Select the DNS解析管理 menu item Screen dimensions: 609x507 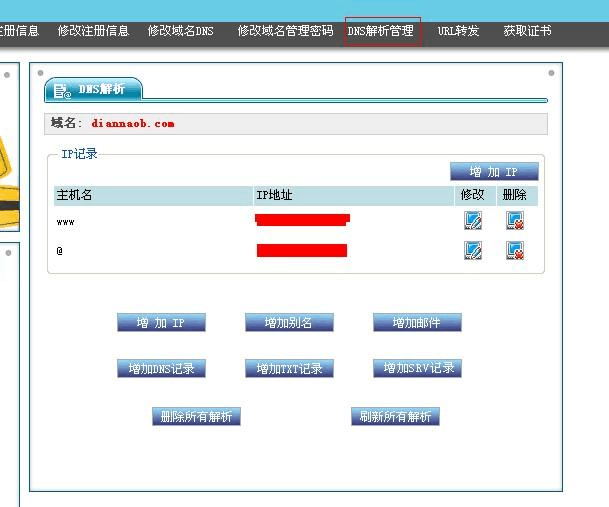tap(381, 31)
